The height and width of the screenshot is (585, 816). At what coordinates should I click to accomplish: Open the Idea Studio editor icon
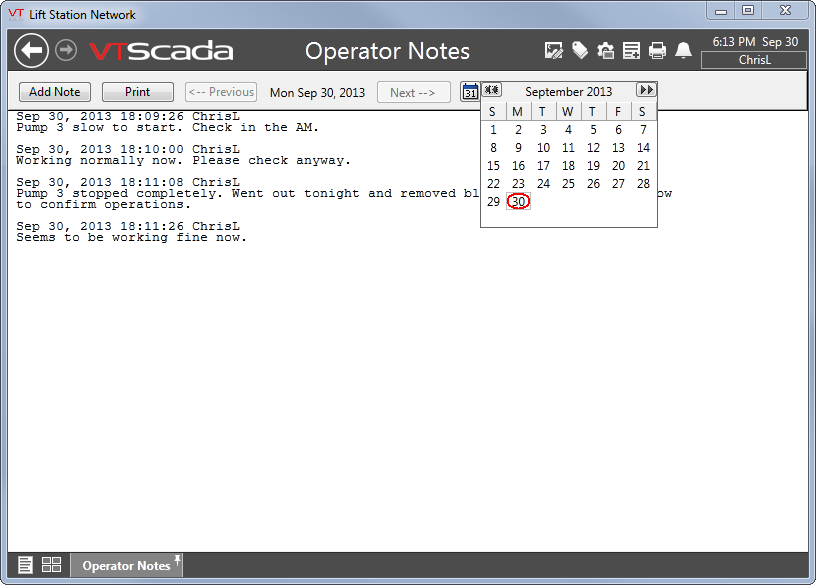click(x=554, y=48)
